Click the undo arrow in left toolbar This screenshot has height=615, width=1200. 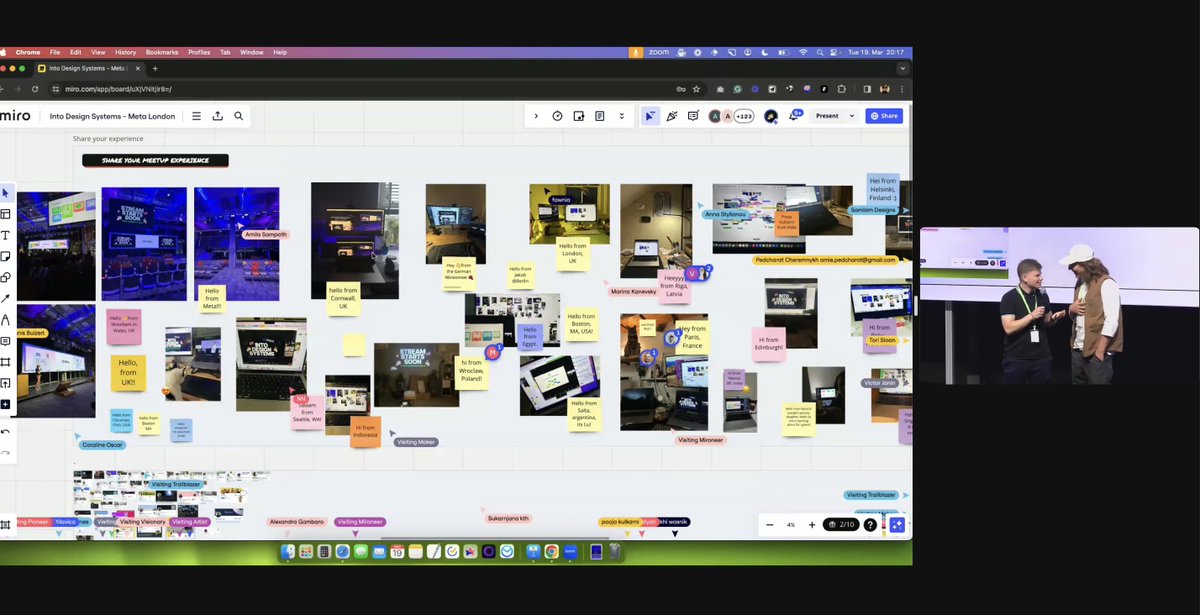tap(5, 432)
